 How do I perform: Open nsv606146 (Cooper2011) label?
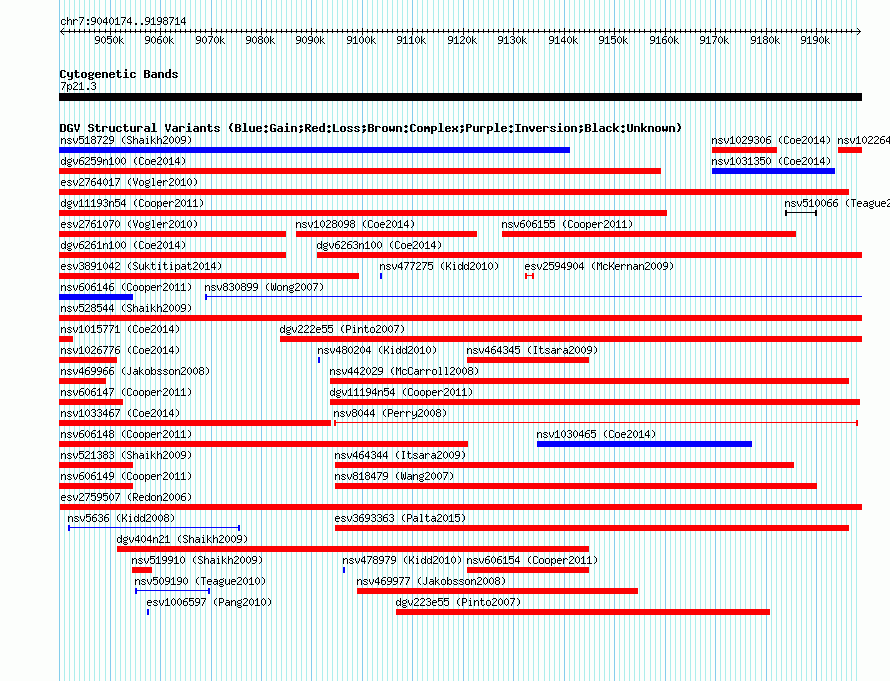126,287
